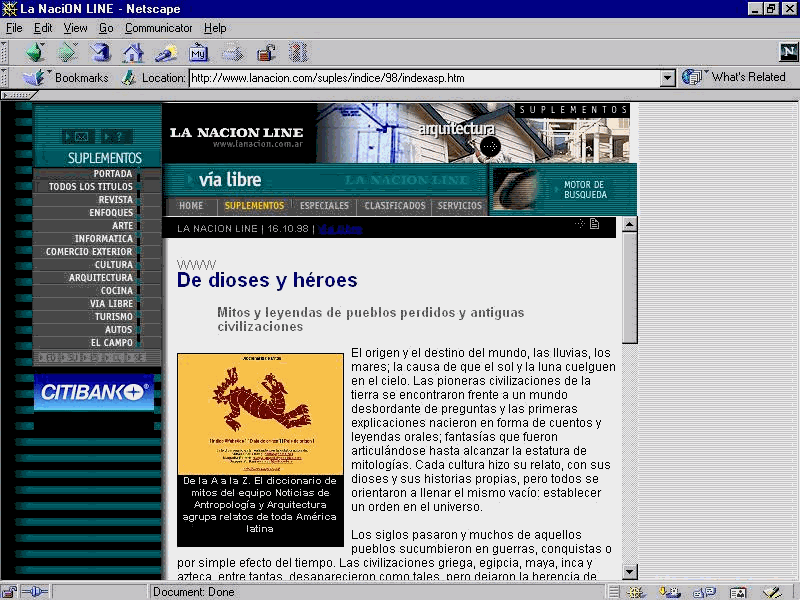Open the Security padlock toolbar icon

coord(266,53)
